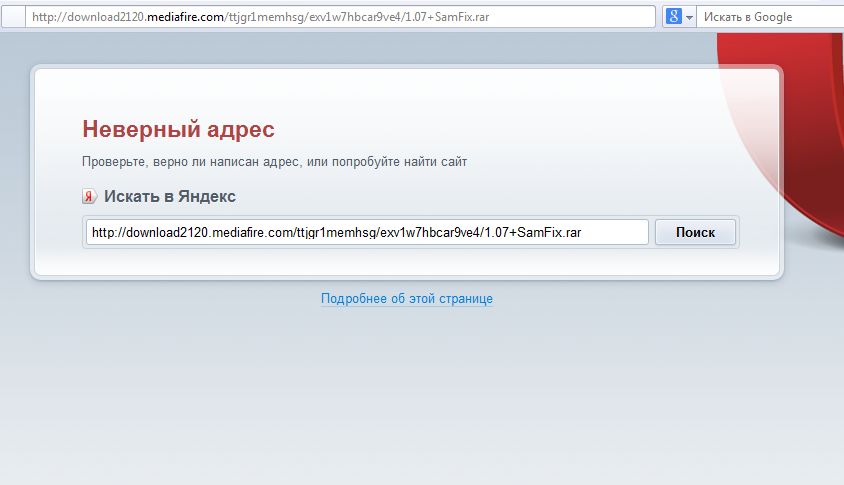Open 'Подробнее об этой странице' link
This screenshot has height=485, width=844.
(407, 299)
